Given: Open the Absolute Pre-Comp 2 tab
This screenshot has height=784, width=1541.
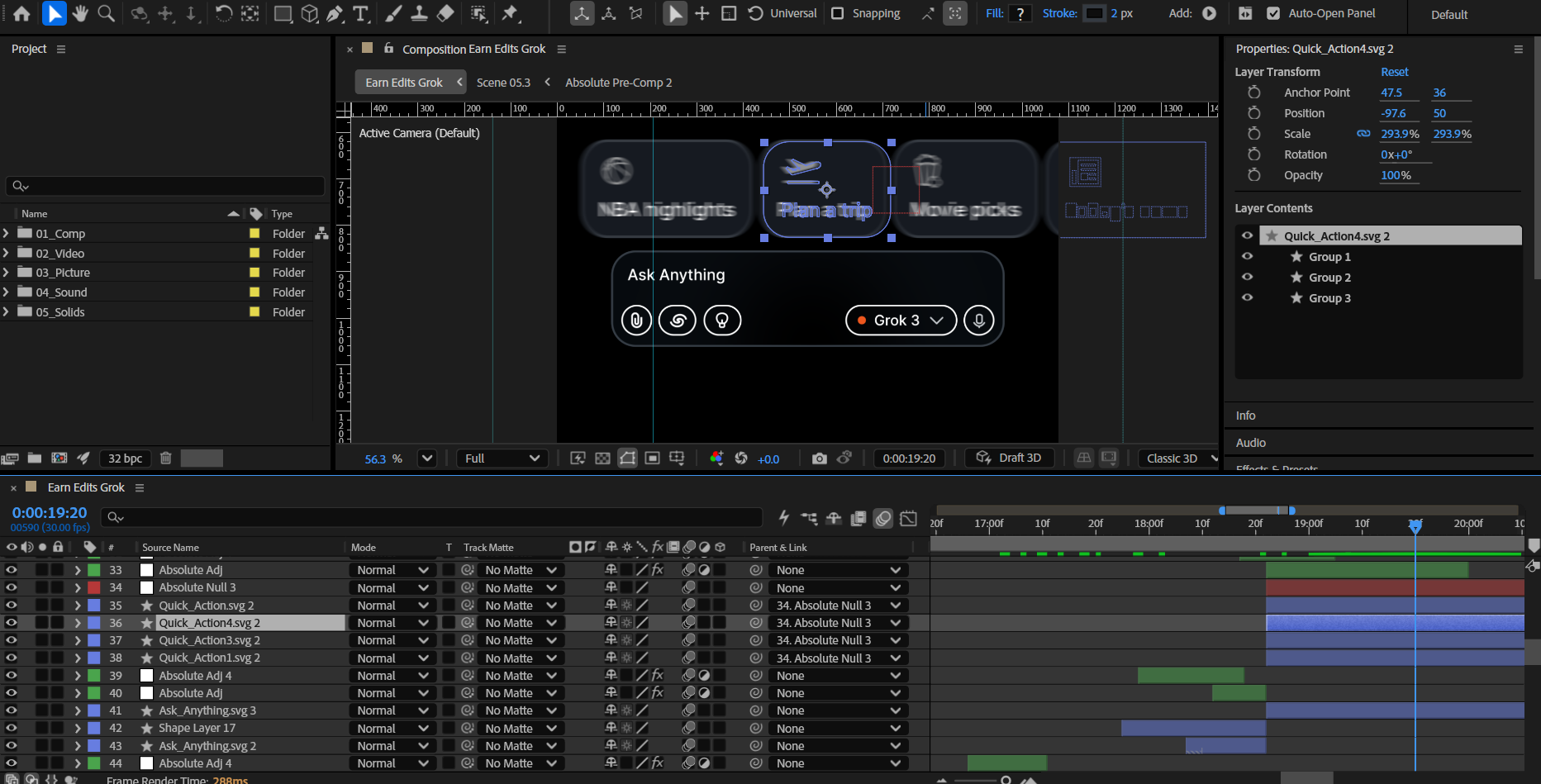Looking at the screenshot, I should (x=618, y=83).
